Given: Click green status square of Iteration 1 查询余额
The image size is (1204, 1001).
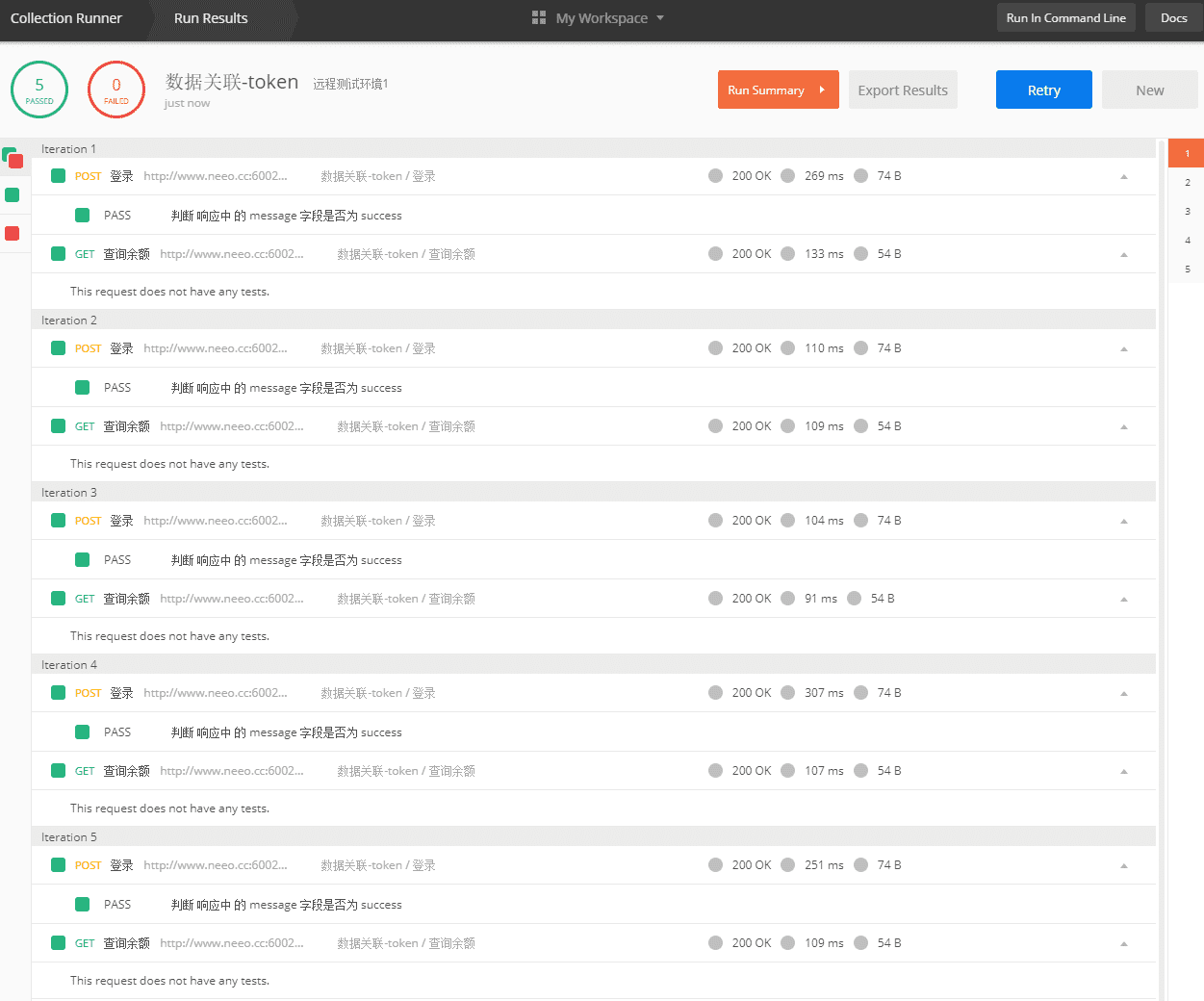Looking at the screenshot, I should tap(59, 254).
